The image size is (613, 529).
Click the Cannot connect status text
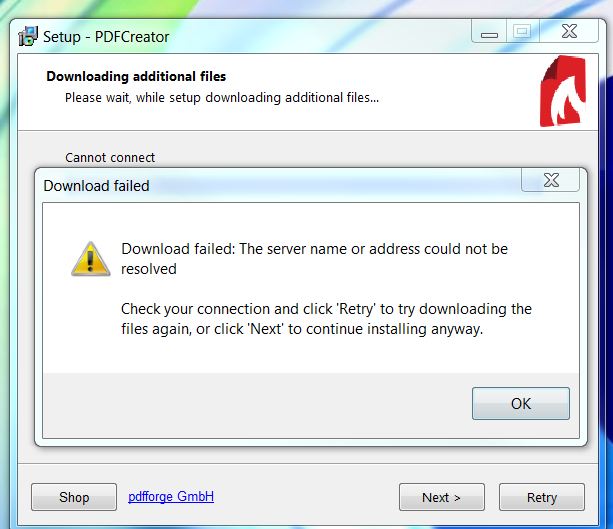110,157
